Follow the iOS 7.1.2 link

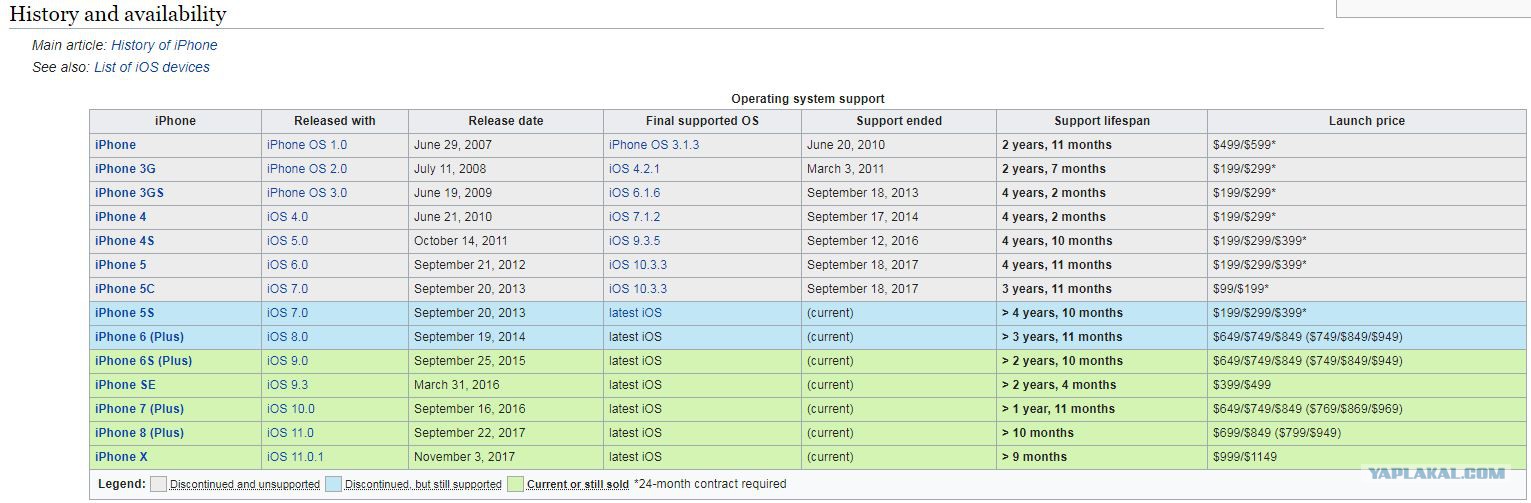pyautogui.click(x=635, y=217)
